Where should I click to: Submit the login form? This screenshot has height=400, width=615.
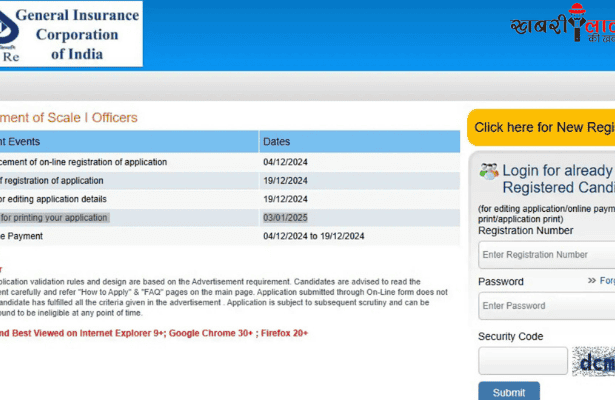[x=509, y=391]
